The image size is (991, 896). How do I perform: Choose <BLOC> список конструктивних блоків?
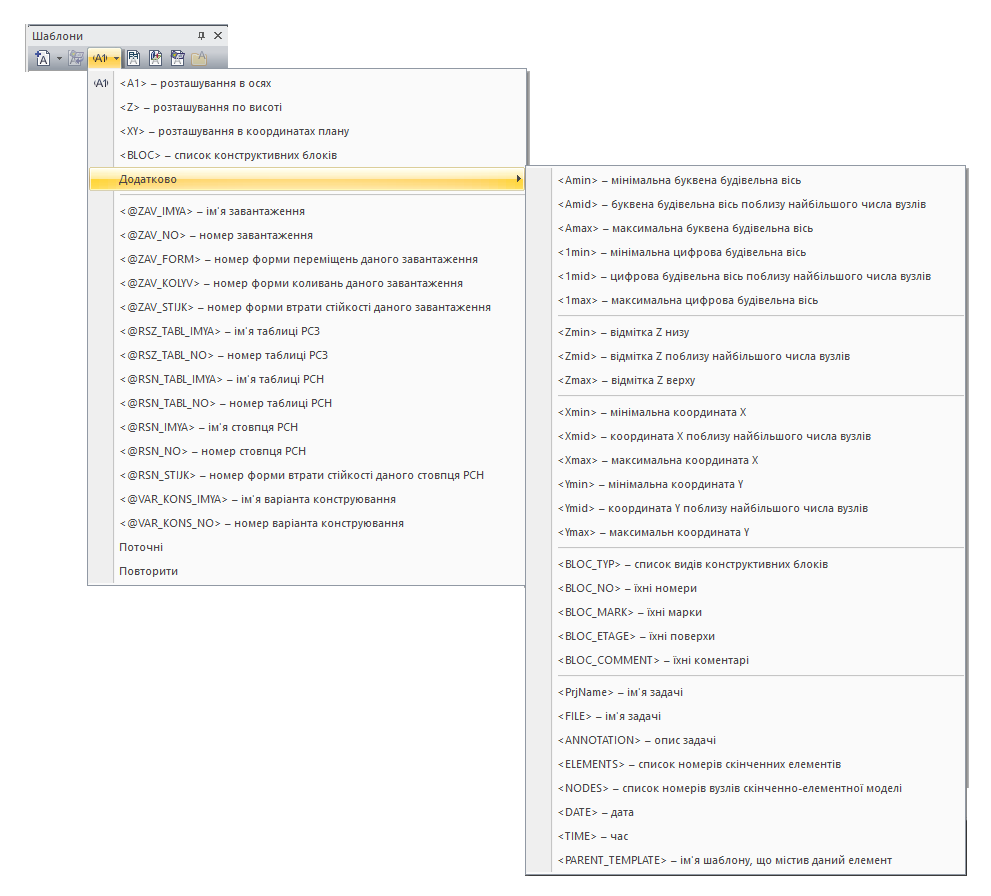point(228,155)
